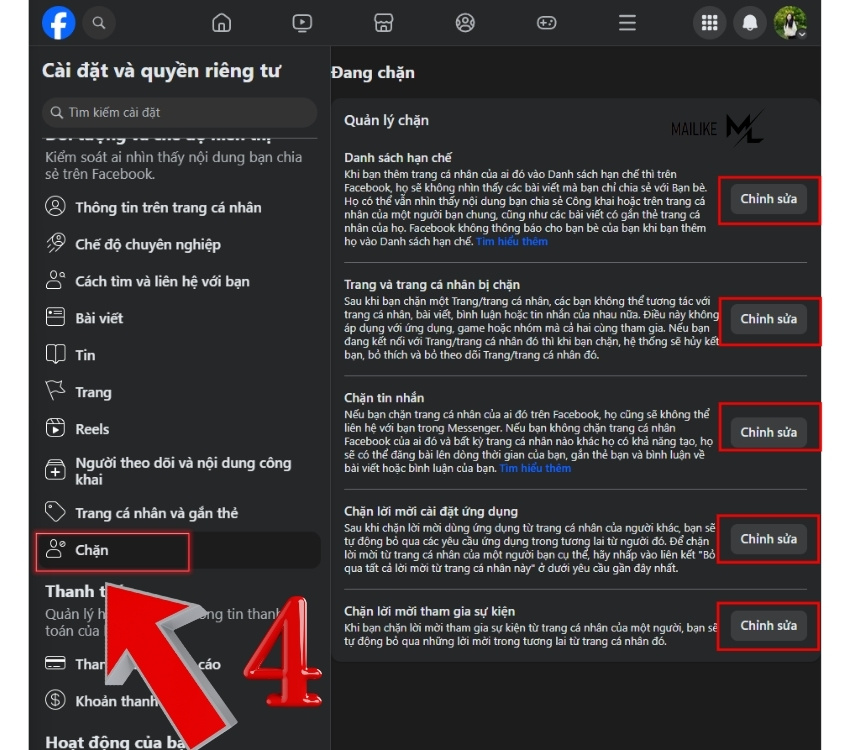Open the apps grid menu
850x750 pixels.
[x=709, y=23]
